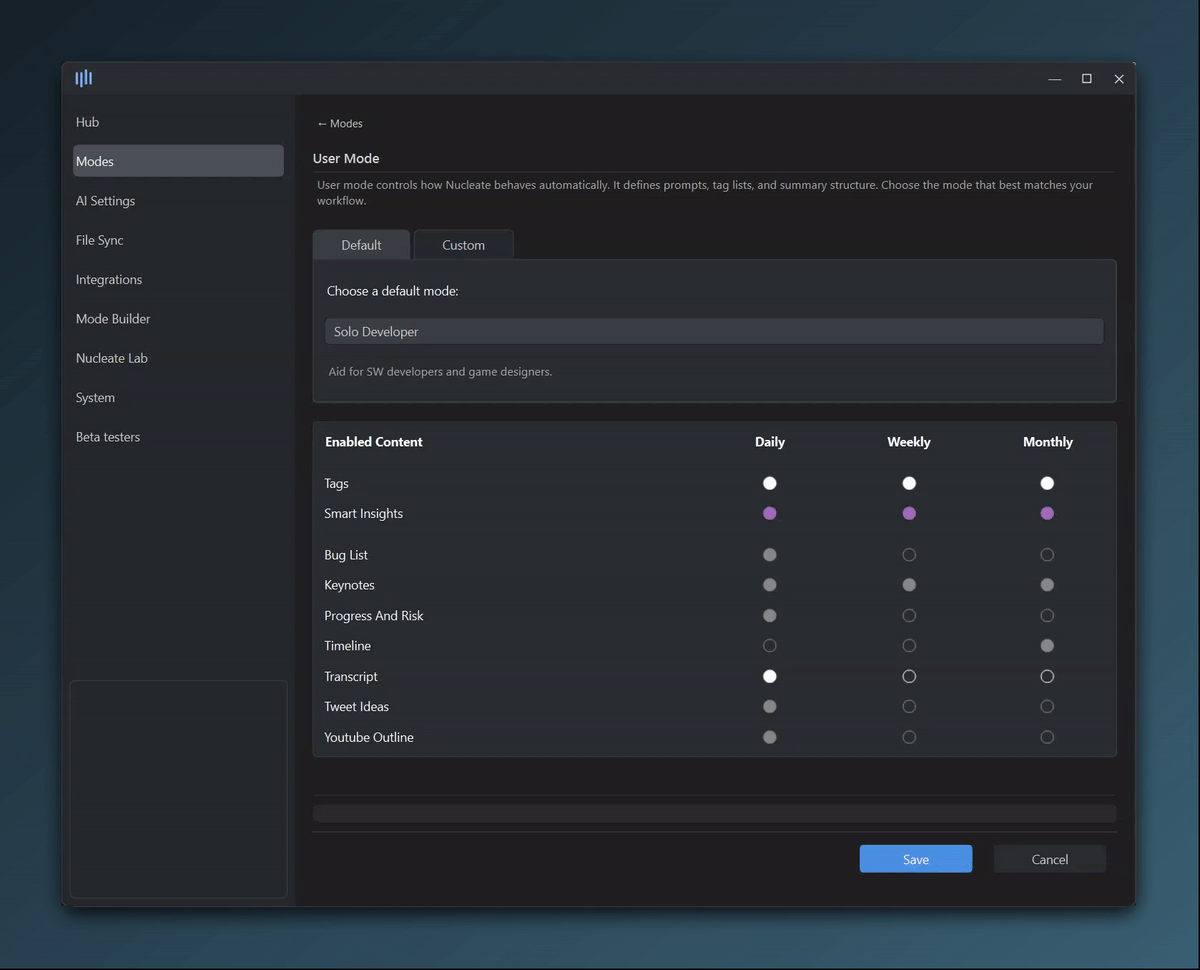The height and width of the screenshot is (970, 1200).
Task: Cancel the mode changes
Action: pyautogui.click(x=1050, y=859)
